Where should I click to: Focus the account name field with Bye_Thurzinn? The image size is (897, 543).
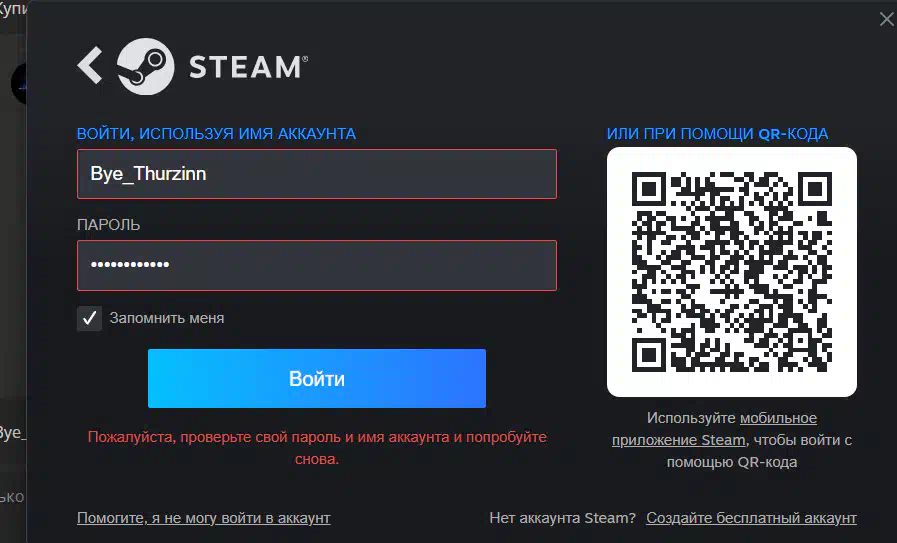point(317,174)
